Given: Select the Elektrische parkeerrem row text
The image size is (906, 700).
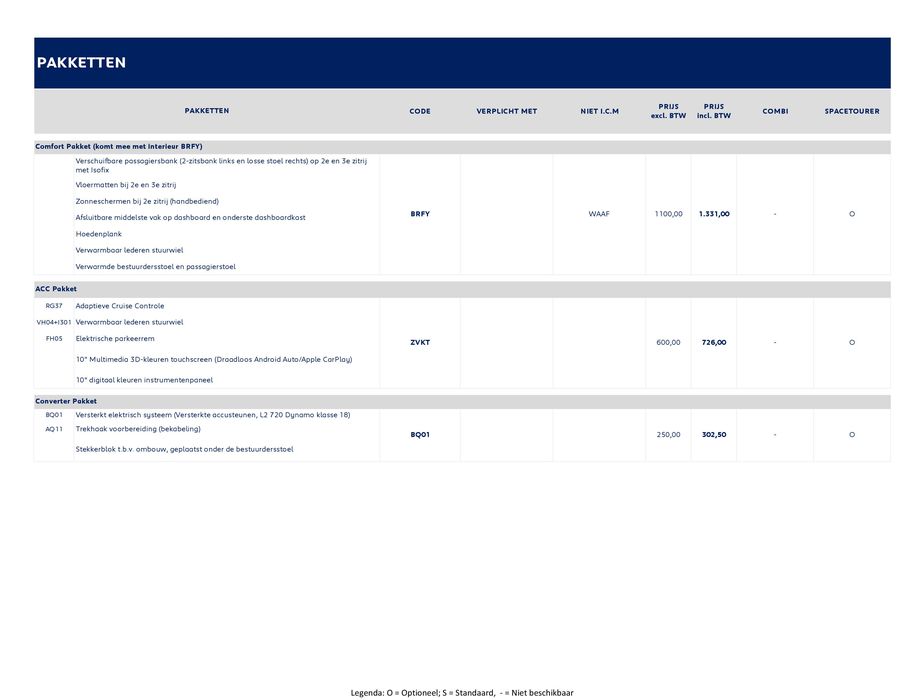Looking at the screenshot, I should [x=115, y=339].
